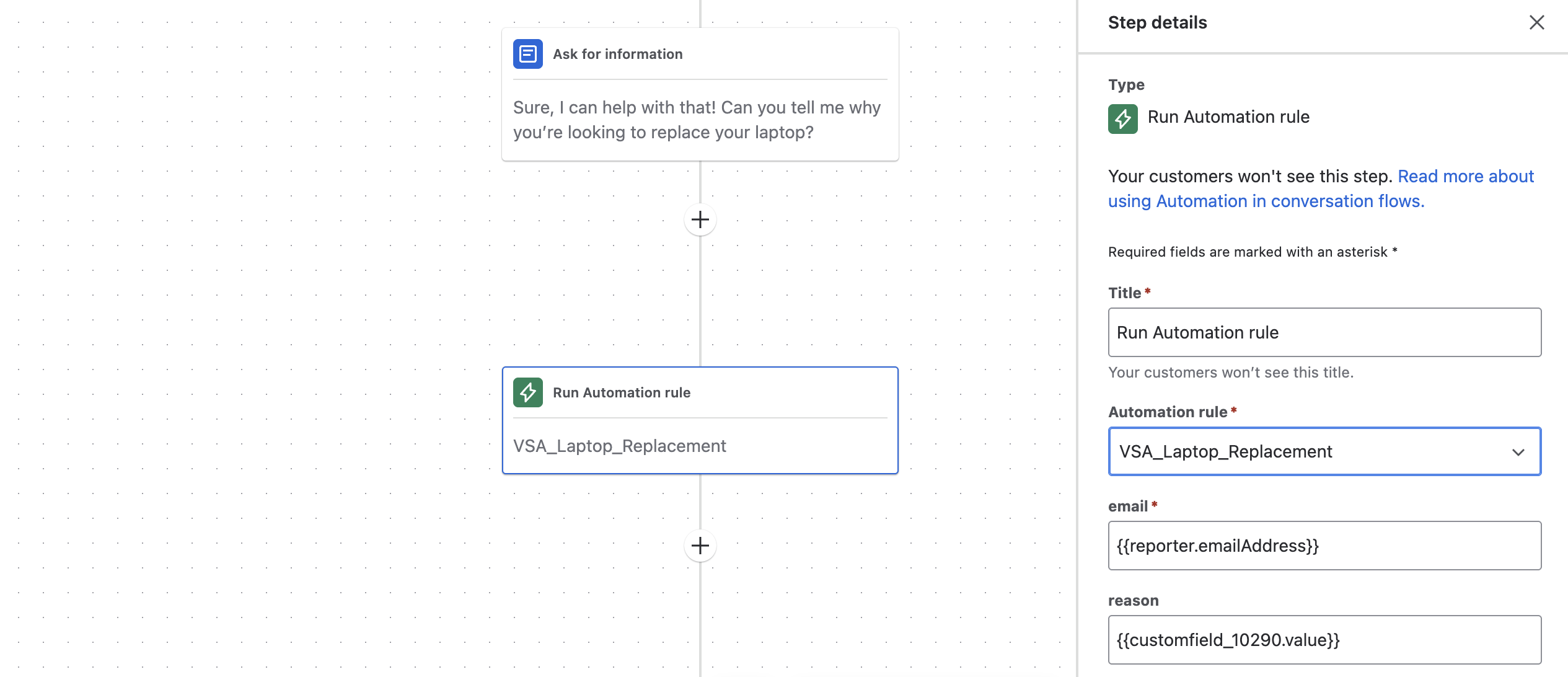Viewport: 1568px width, 677px height.
Task: Click VSA_Laptop_Replacement text in flow node
Action: pos(620,446)
